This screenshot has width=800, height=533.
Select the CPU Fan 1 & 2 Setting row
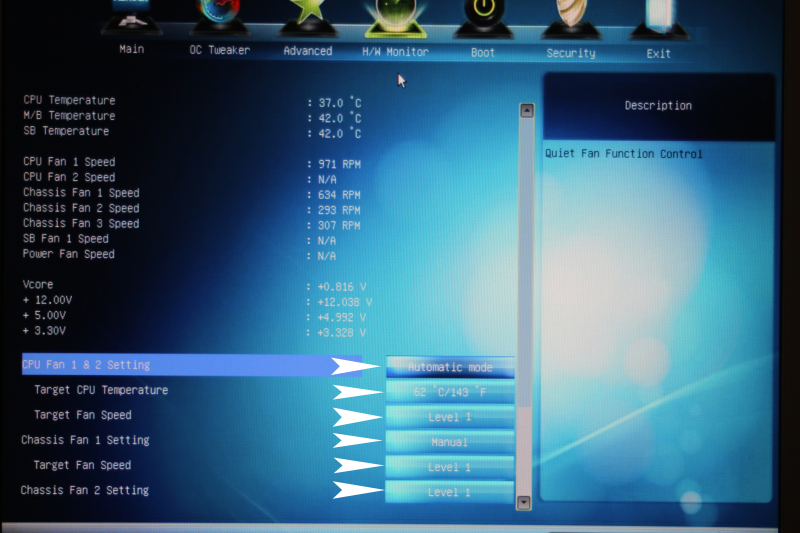pos(192,365)
